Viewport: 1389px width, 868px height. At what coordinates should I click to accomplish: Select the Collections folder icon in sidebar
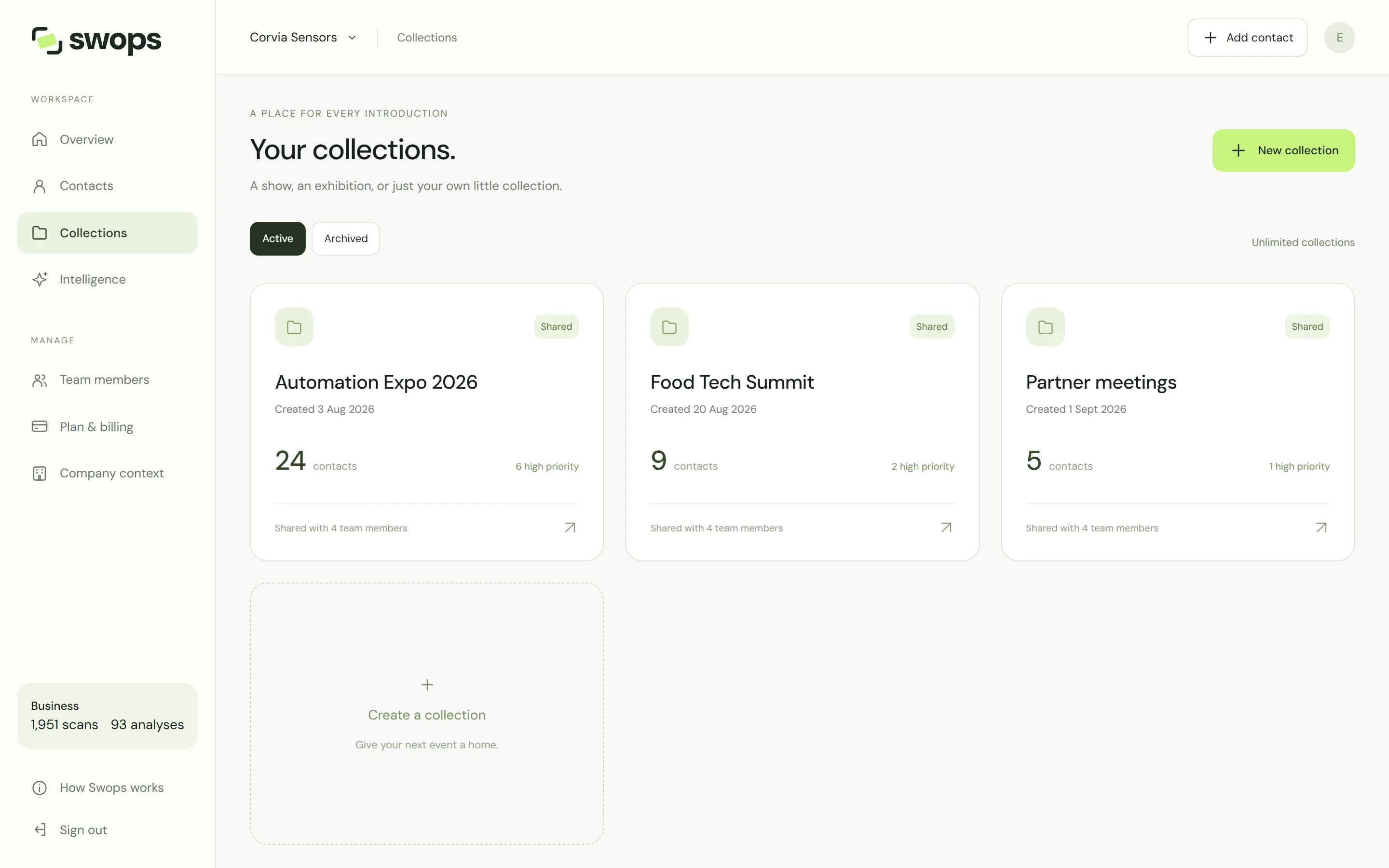point(40,232)
